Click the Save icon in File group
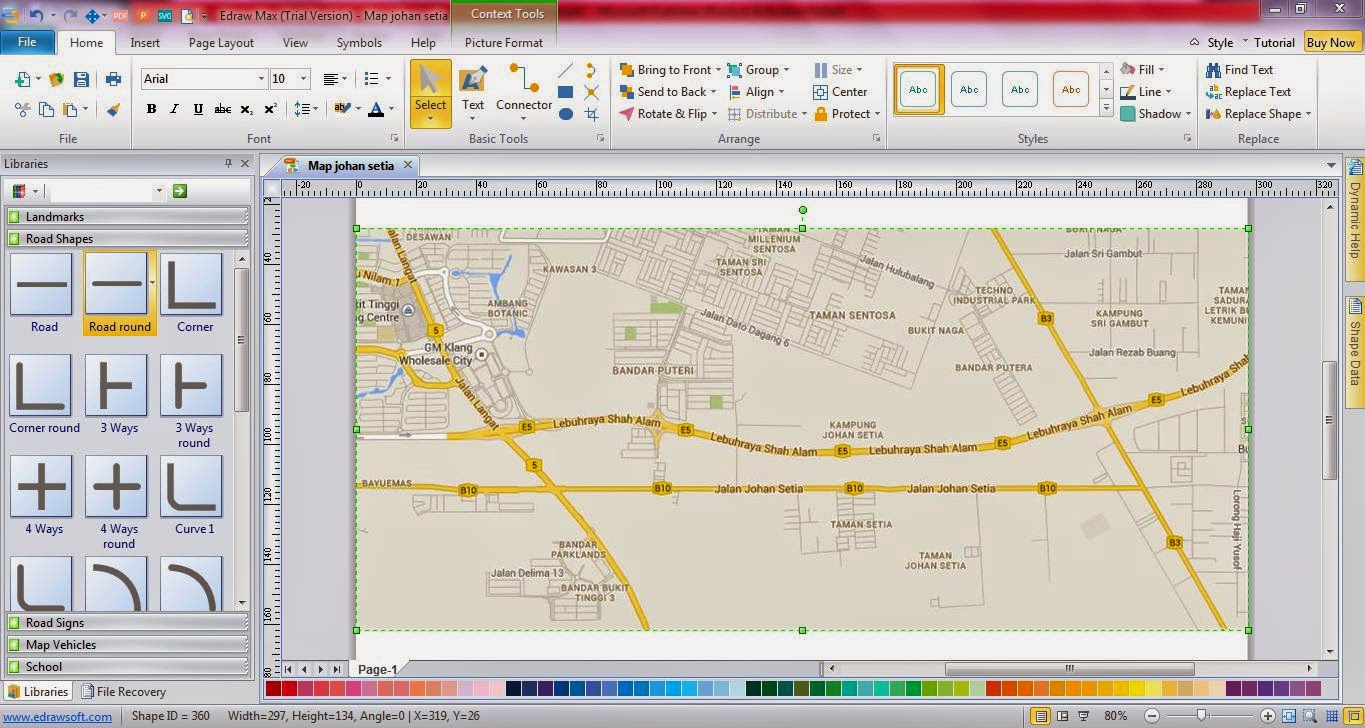Image resolution: width=1365 pixels, height=728 pixels. coord(81,79)
